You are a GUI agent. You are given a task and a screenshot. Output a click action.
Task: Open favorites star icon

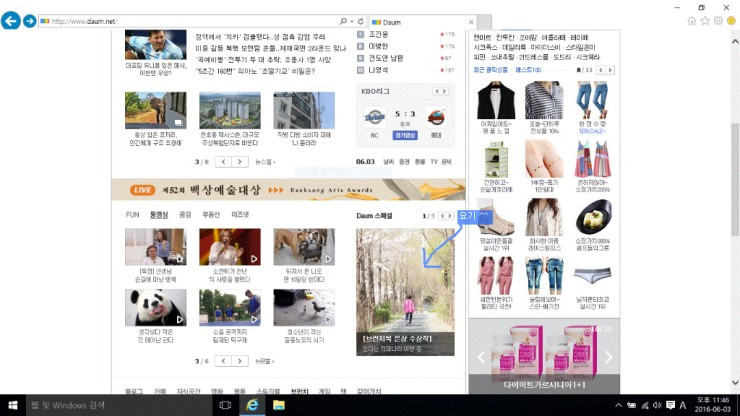[705, 21]
